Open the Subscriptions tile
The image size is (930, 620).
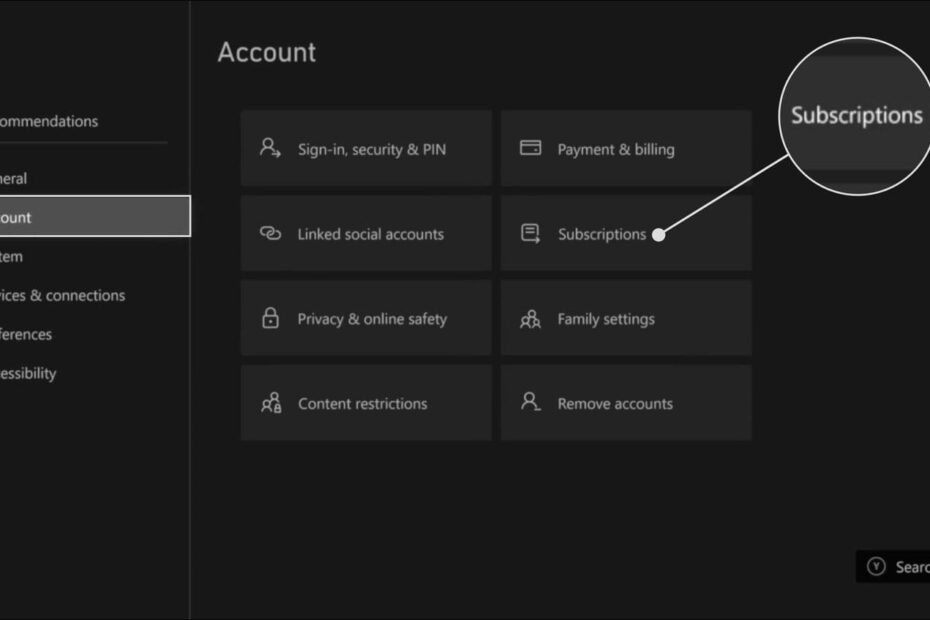(x=626, y=233)
